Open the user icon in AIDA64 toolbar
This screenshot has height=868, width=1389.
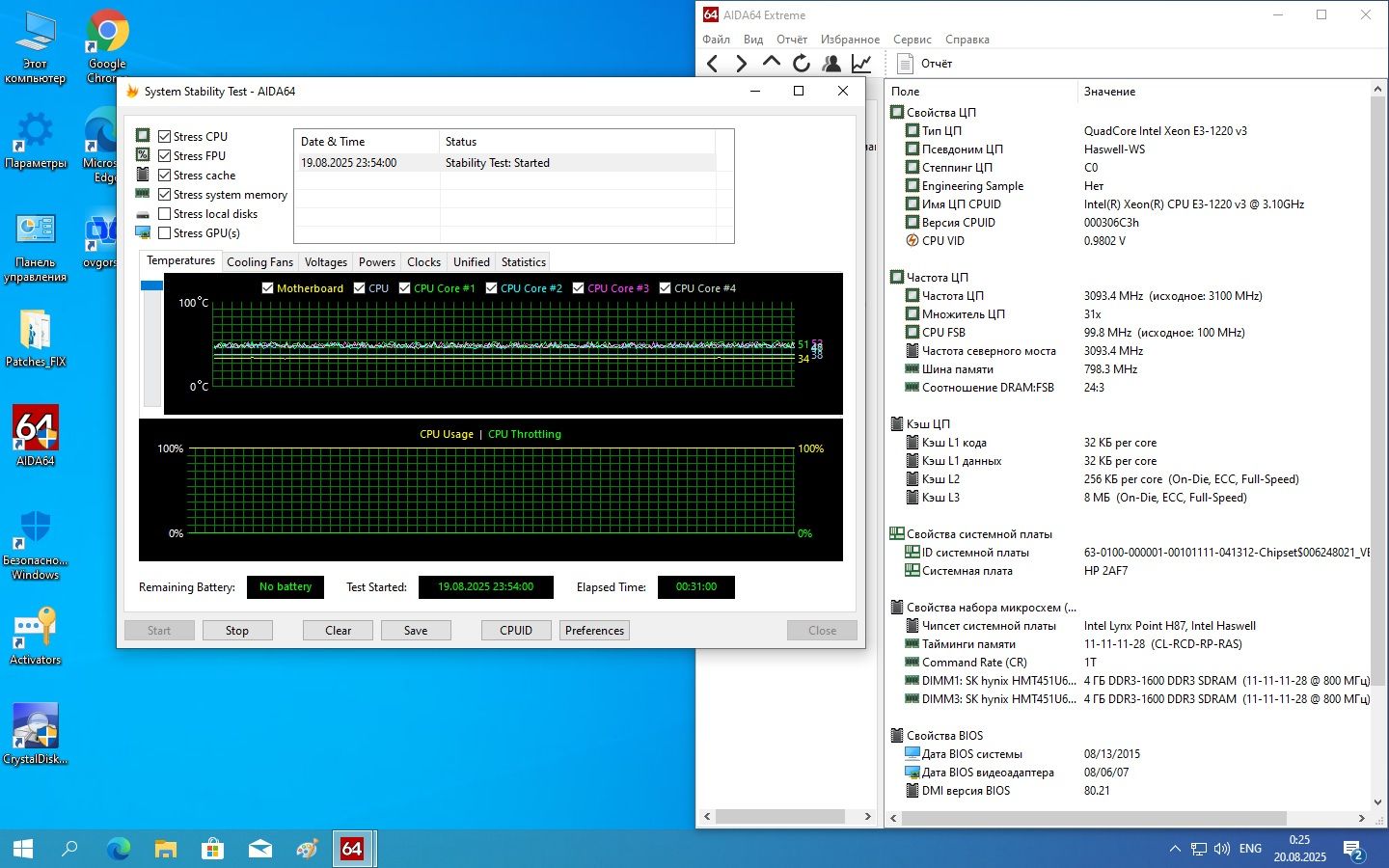[831, 64]
